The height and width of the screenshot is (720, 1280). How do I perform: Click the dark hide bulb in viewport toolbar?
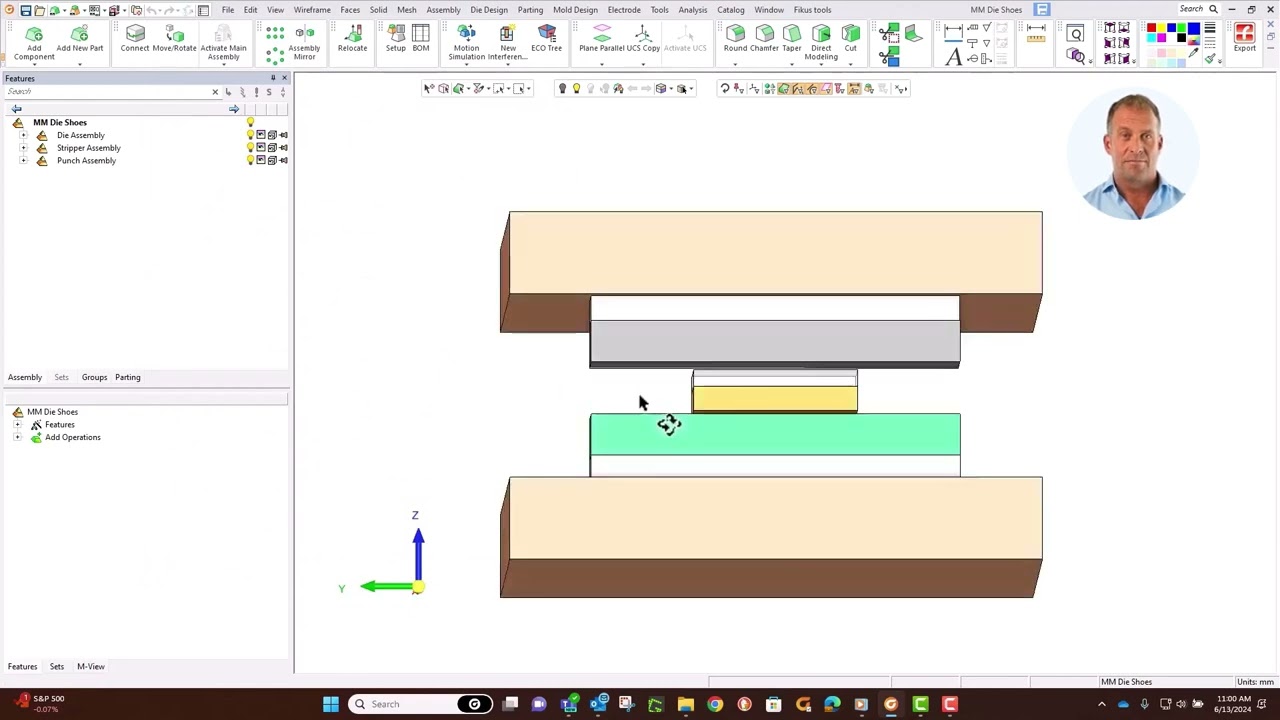562,89
